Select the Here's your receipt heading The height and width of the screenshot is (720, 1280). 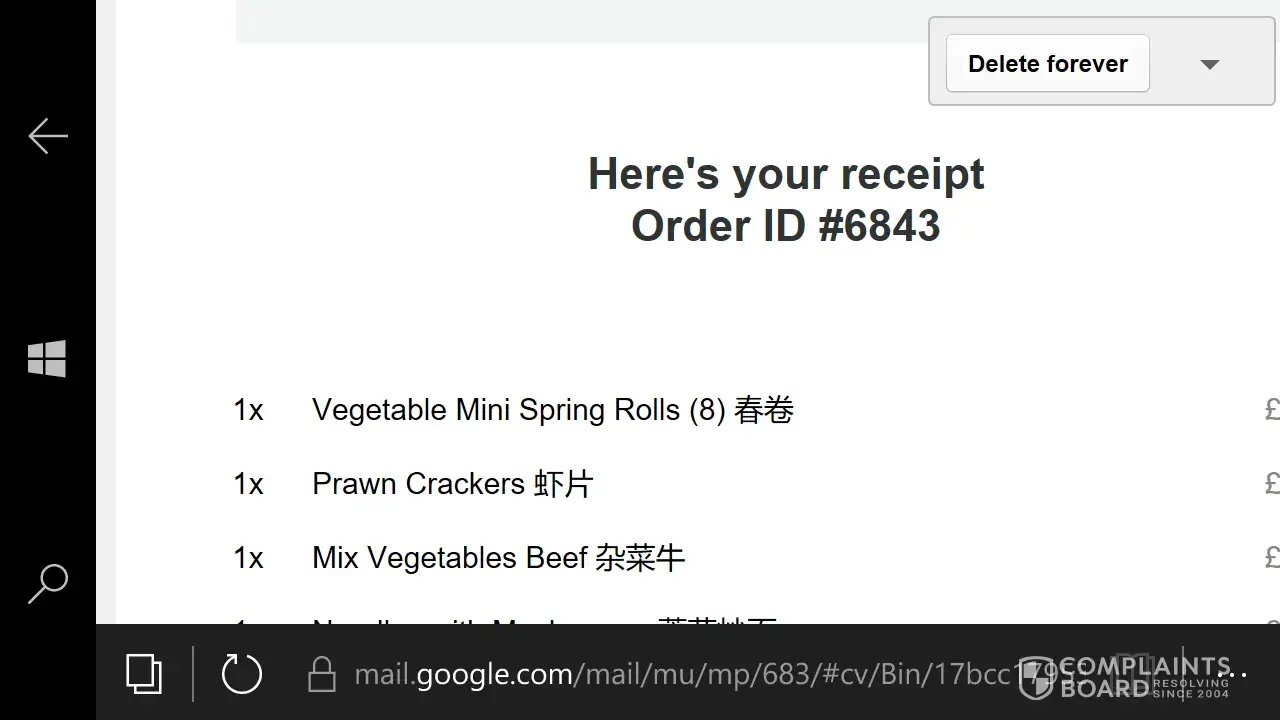point(786,174)
